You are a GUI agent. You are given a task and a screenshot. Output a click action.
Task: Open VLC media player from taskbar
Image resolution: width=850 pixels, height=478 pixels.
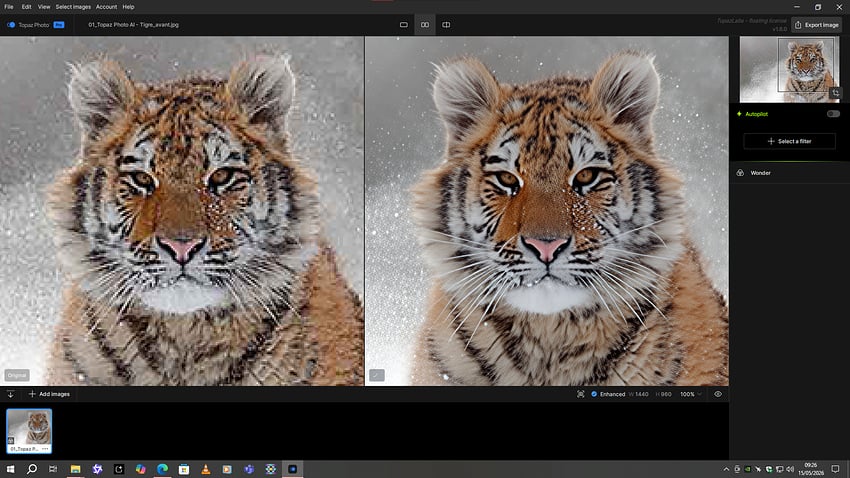205,469
